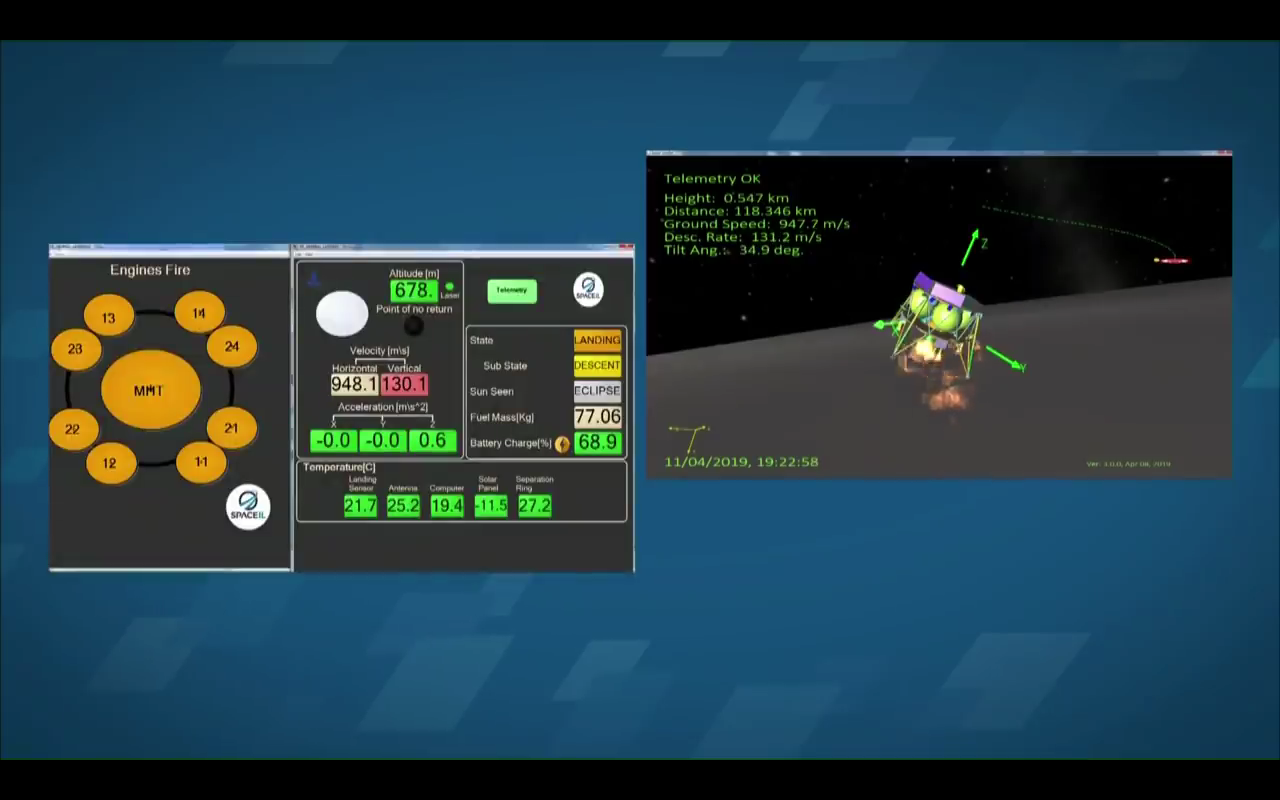Click the 'Fuel Mass[Kg]' label
The height and width of the screenshot is (800, 1280).
503,417
